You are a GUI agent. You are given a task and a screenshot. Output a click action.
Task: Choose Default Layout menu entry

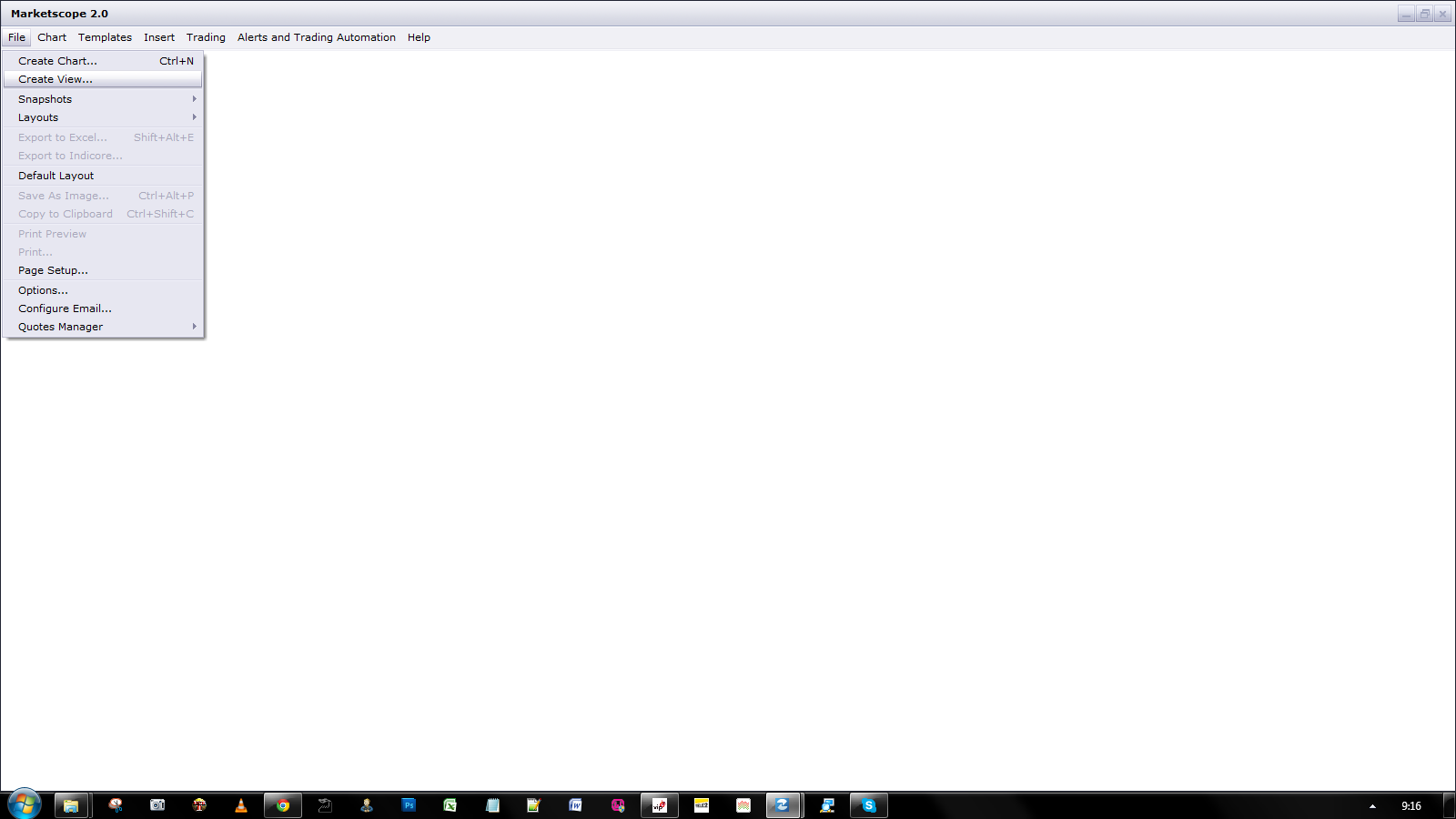coord(103,176)
